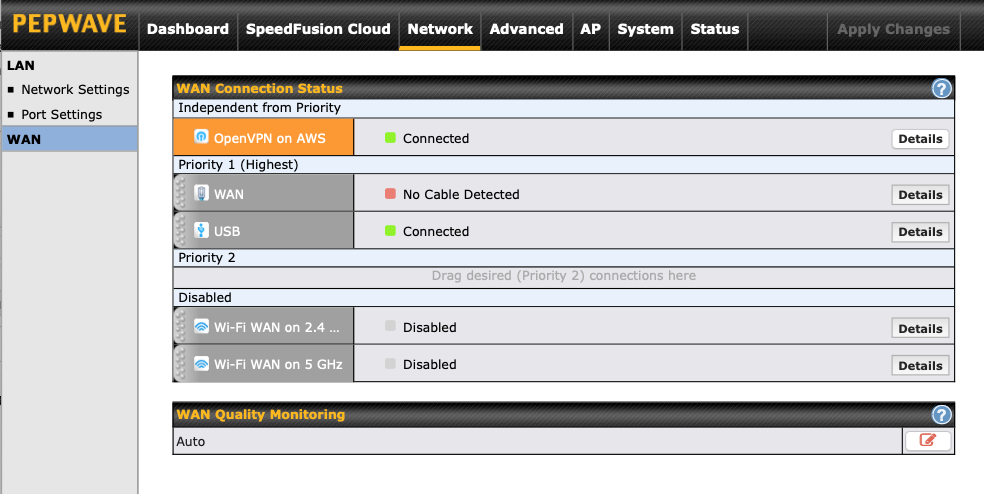
Task: Click the Apply Changes button
Action: [893, 29]
